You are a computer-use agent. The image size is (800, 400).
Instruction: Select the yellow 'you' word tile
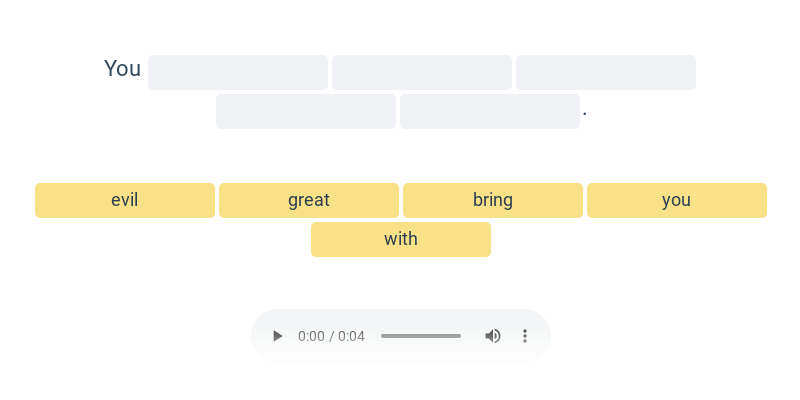pos(677,201)
